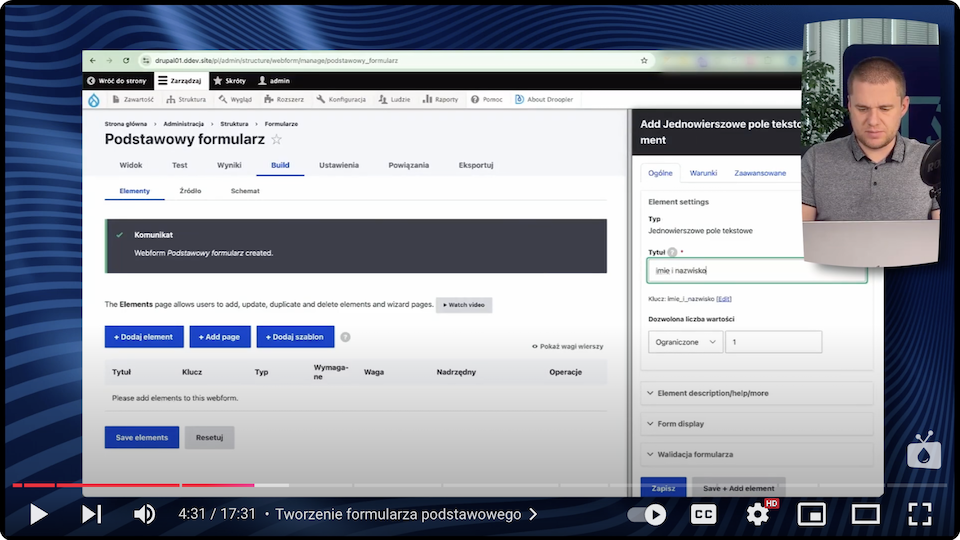Open the admin user menu
This screenshot has height=540, width=960.
click(274, 81)
